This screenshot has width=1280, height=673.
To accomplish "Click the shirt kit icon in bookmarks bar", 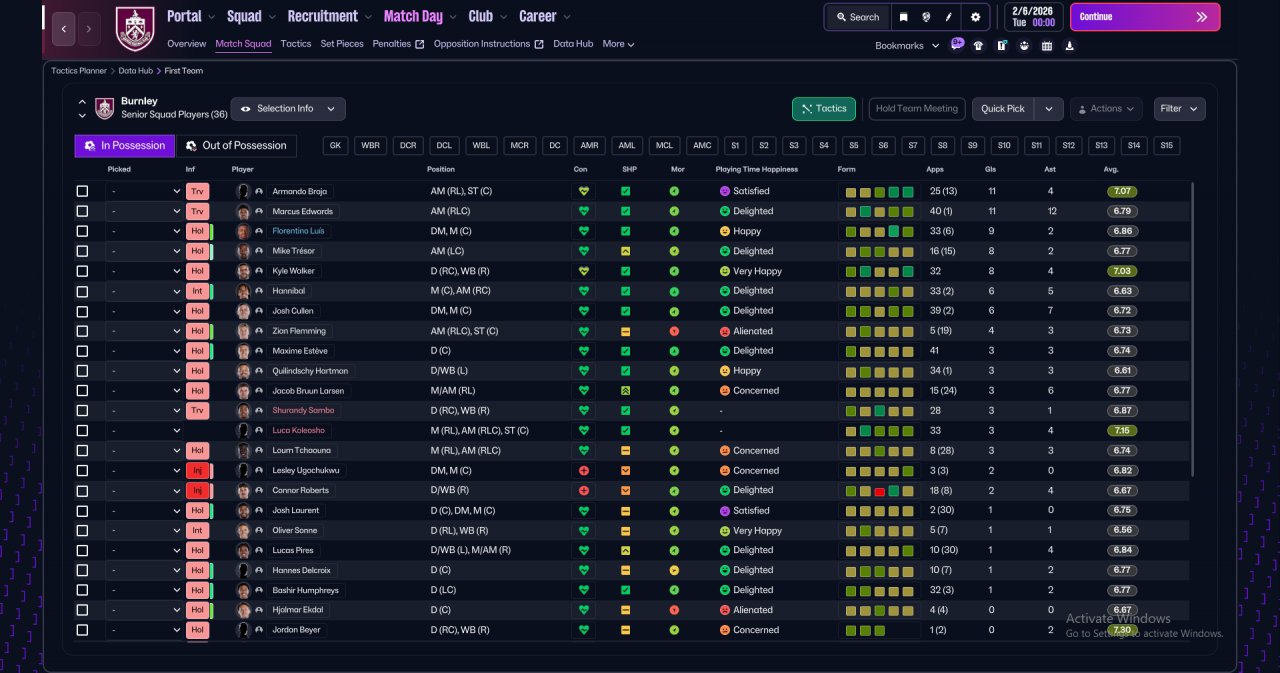I will (x=978, y=45).
